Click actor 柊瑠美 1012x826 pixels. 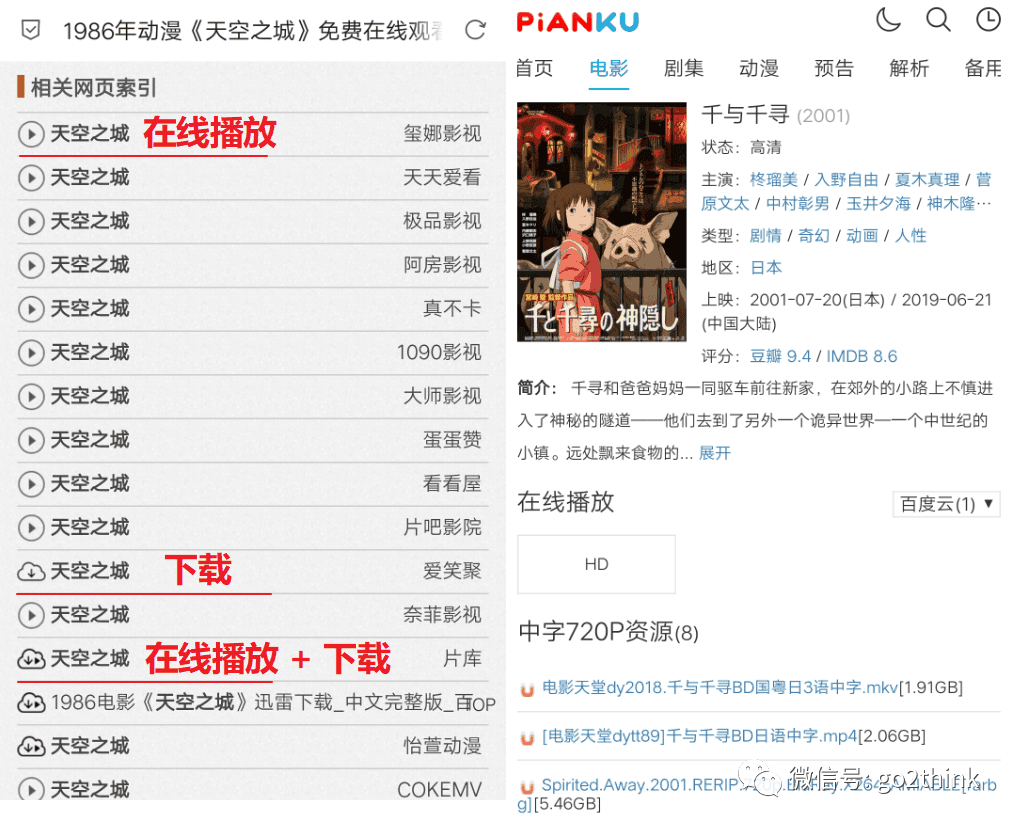(774, 179)
